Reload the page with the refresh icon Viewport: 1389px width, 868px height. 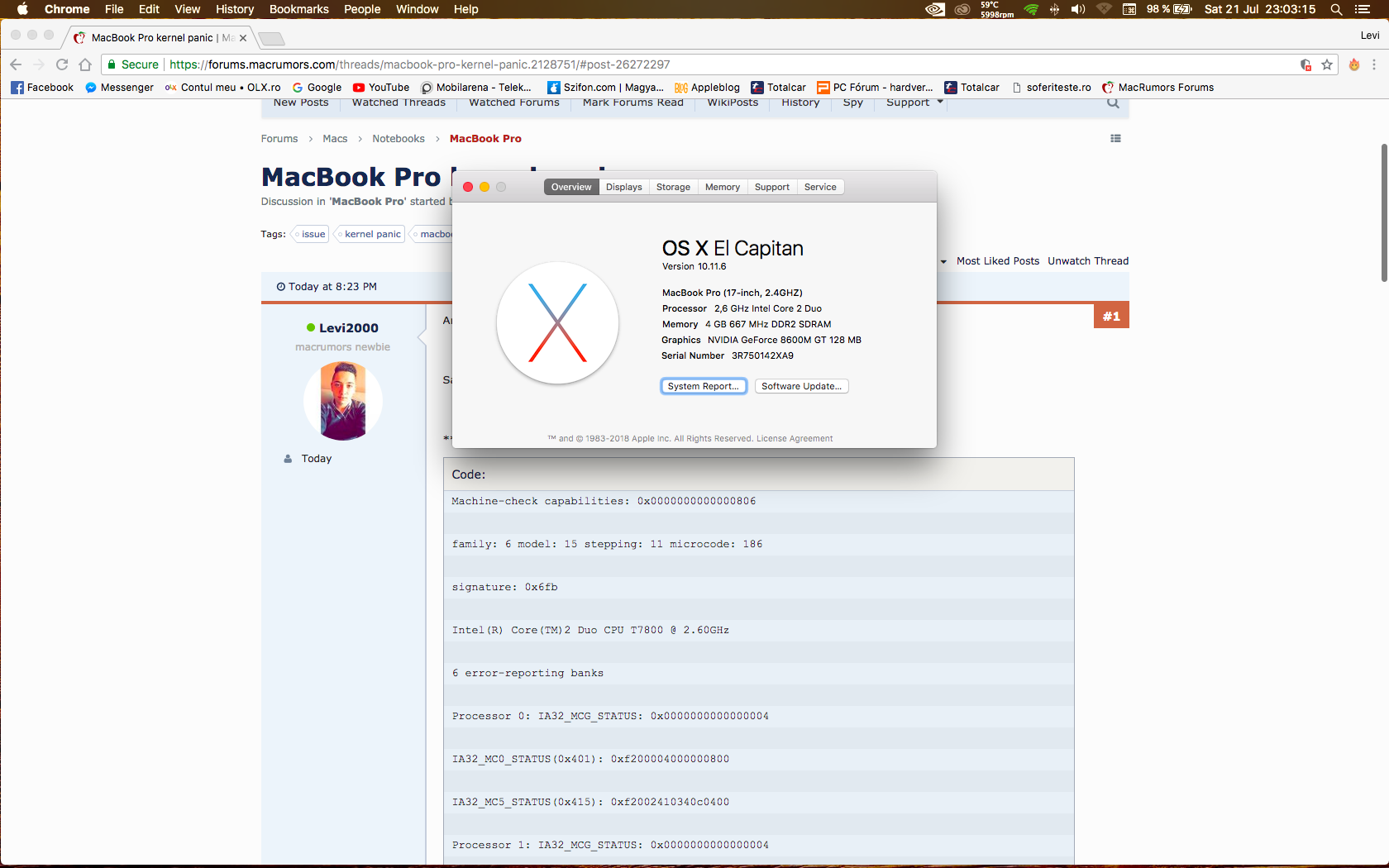tap(62, 64)
